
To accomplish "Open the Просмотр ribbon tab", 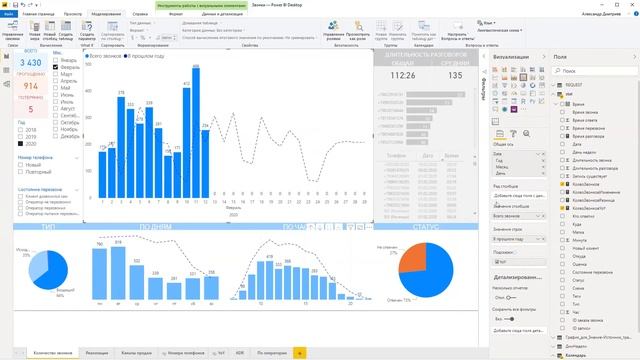I will pyautogui.click(x=73, y=14).
